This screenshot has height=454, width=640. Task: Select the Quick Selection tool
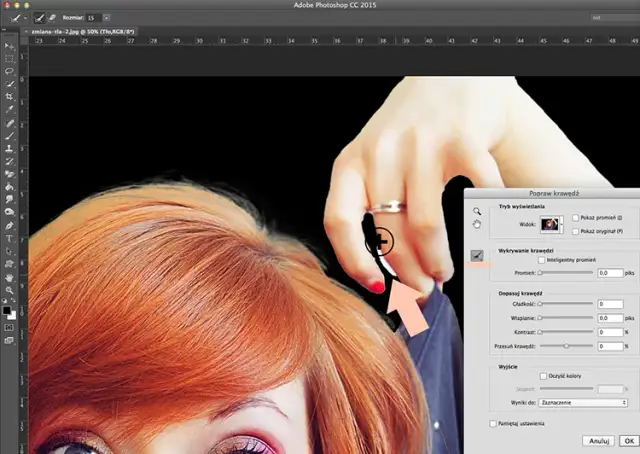(9, 84)
